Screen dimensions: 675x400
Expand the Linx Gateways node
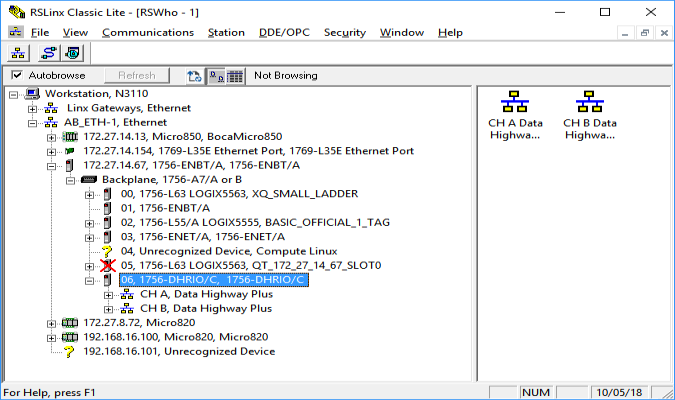32,109
